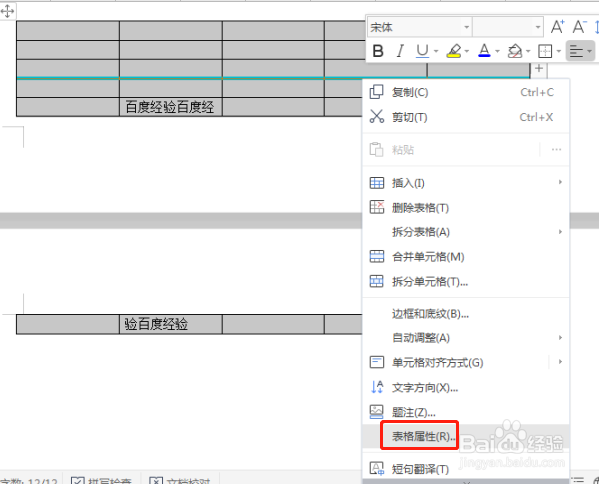Open 插入(I) submenu

[466, 183]
